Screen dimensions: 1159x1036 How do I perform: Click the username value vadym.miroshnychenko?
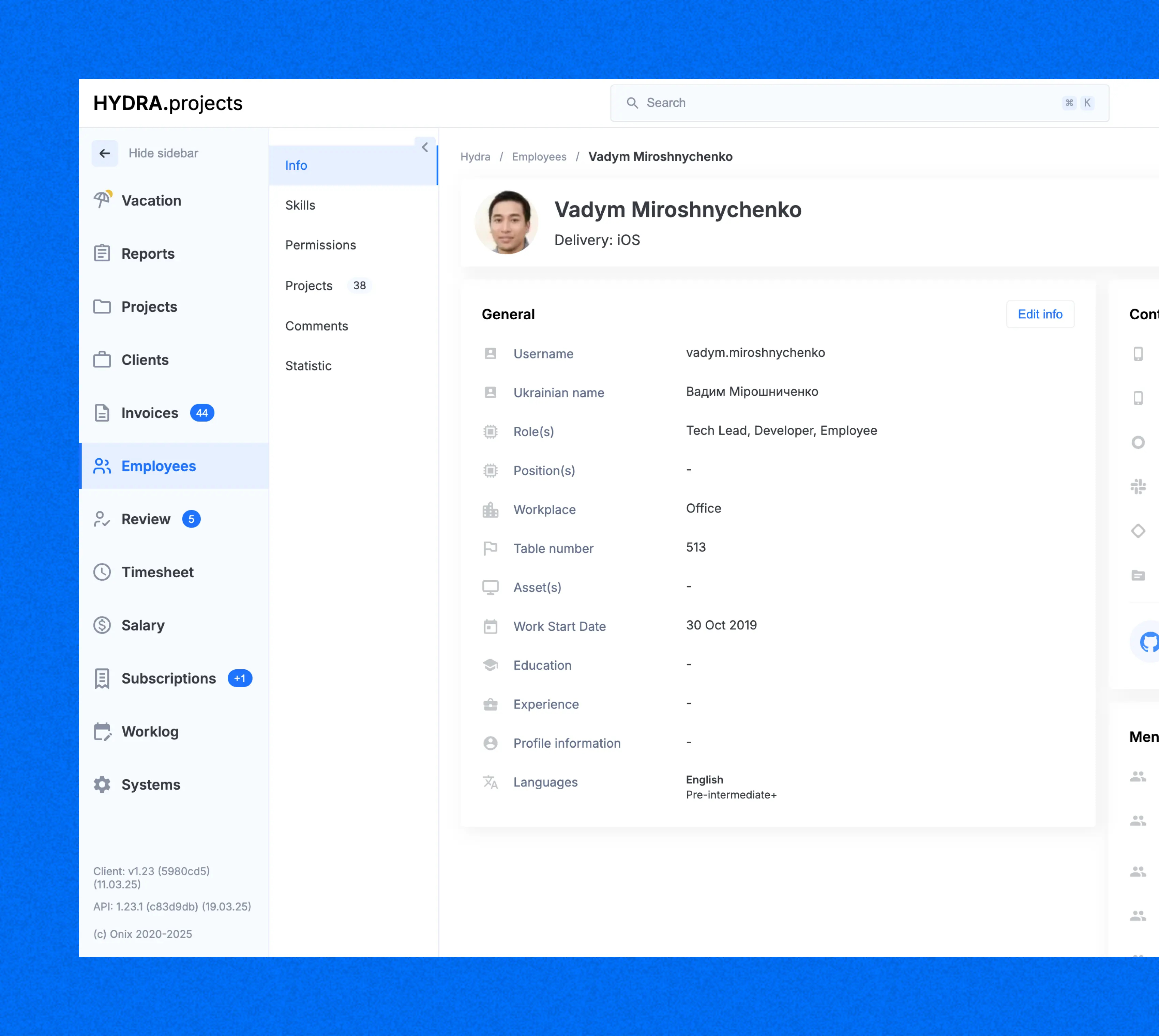755,352
